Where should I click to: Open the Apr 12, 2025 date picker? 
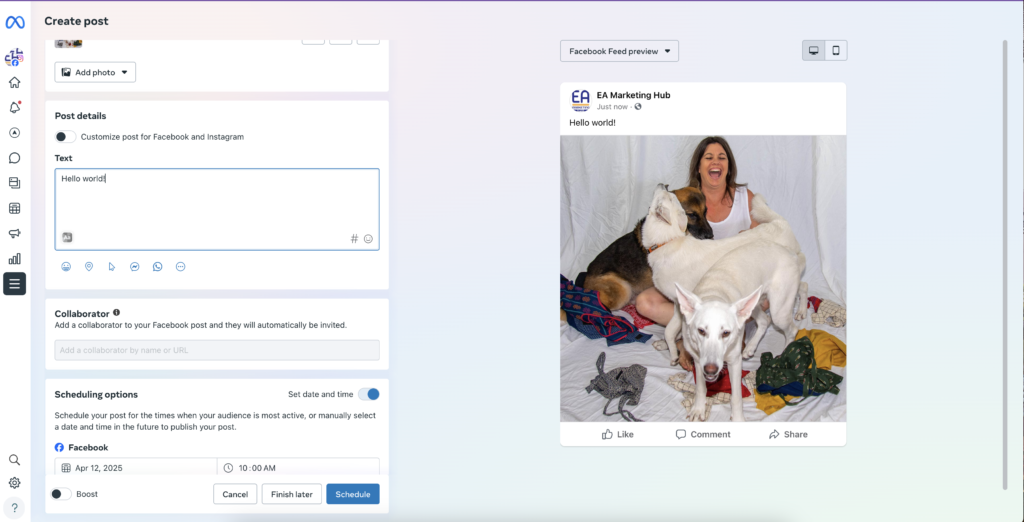pos(136,468)
